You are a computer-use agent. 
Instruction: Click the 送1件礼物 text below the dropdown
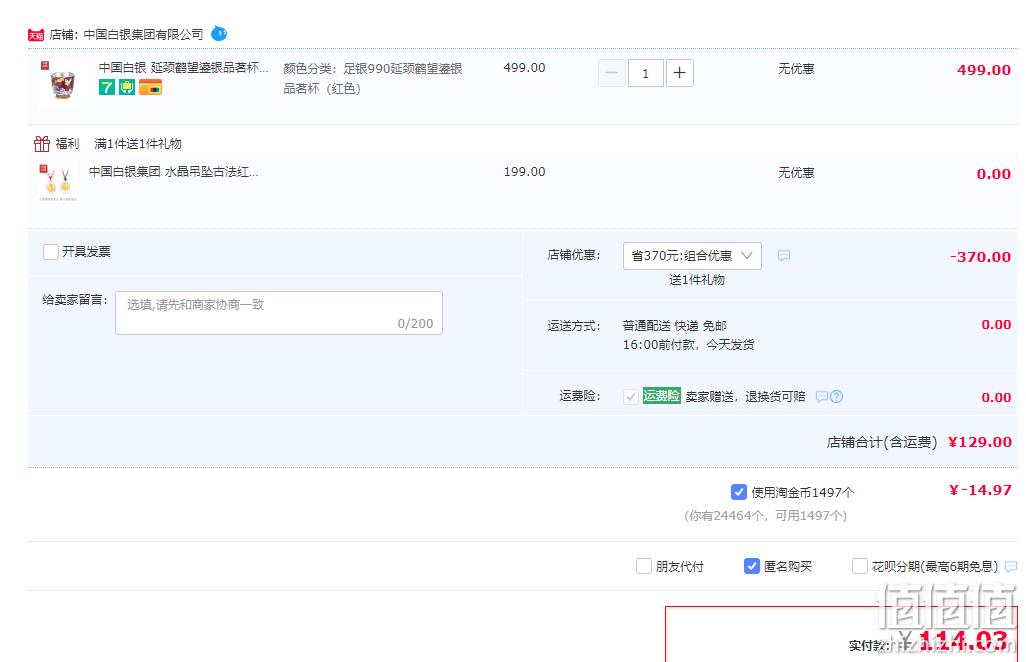(696, 280)
